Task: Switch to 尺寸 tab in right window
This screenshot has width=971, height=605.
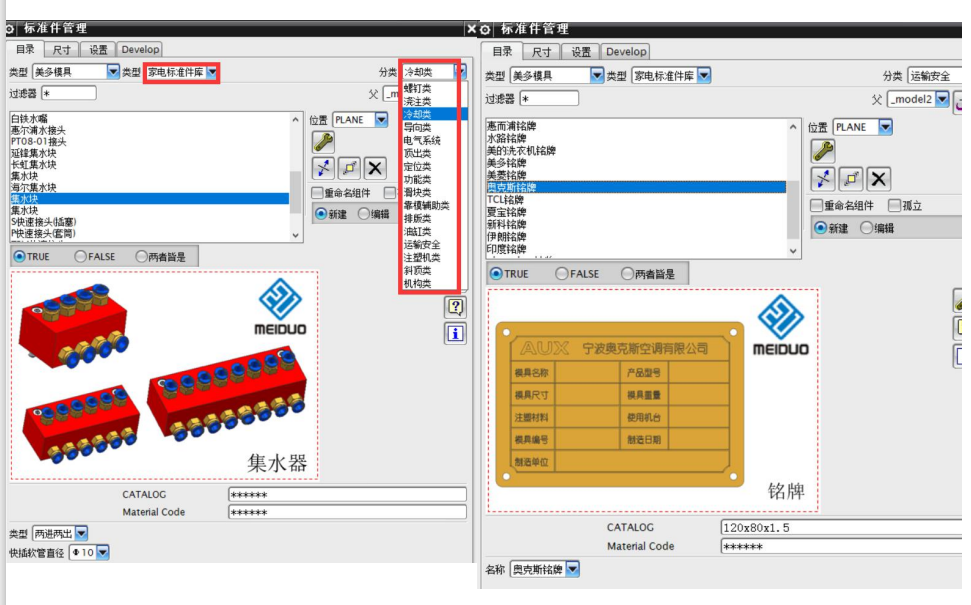Action: pos(541,52)
